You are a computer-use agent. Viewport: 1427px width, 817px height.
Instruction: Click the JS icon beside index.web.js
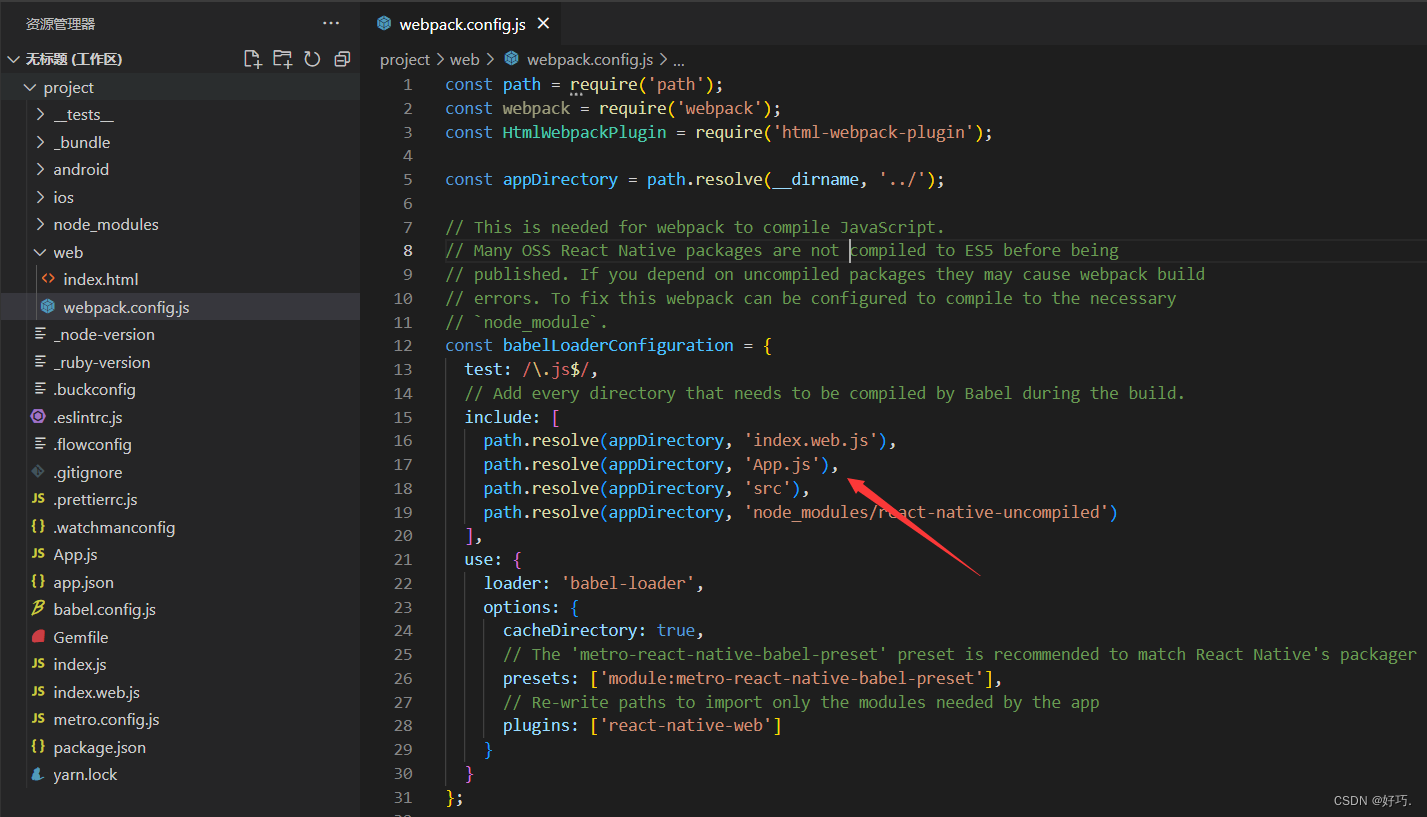pos(38,692)
